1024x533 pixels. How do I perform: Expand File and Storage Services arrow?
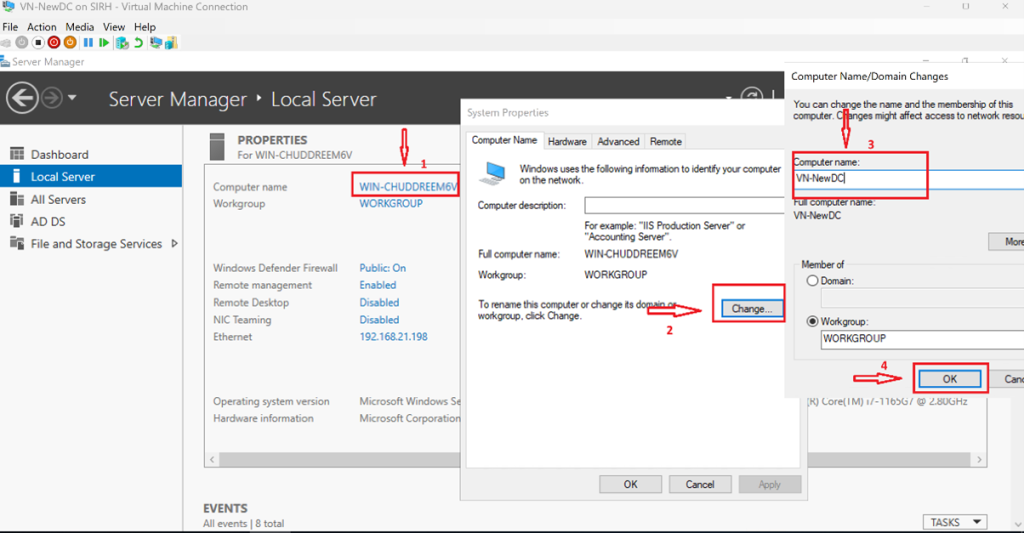coord(175,244)
